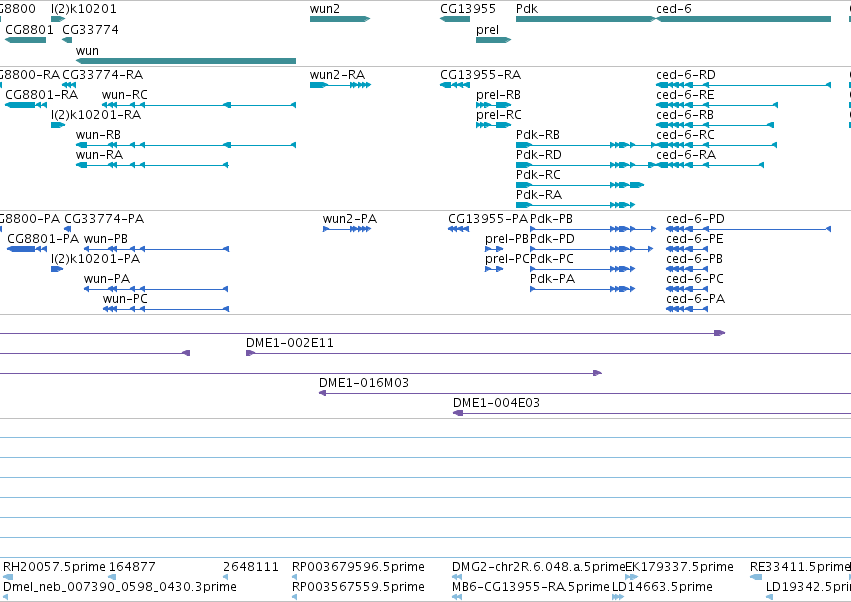Select transcript ced-6-RE
The width and height of the screenshot is (851, 602).
685,94
